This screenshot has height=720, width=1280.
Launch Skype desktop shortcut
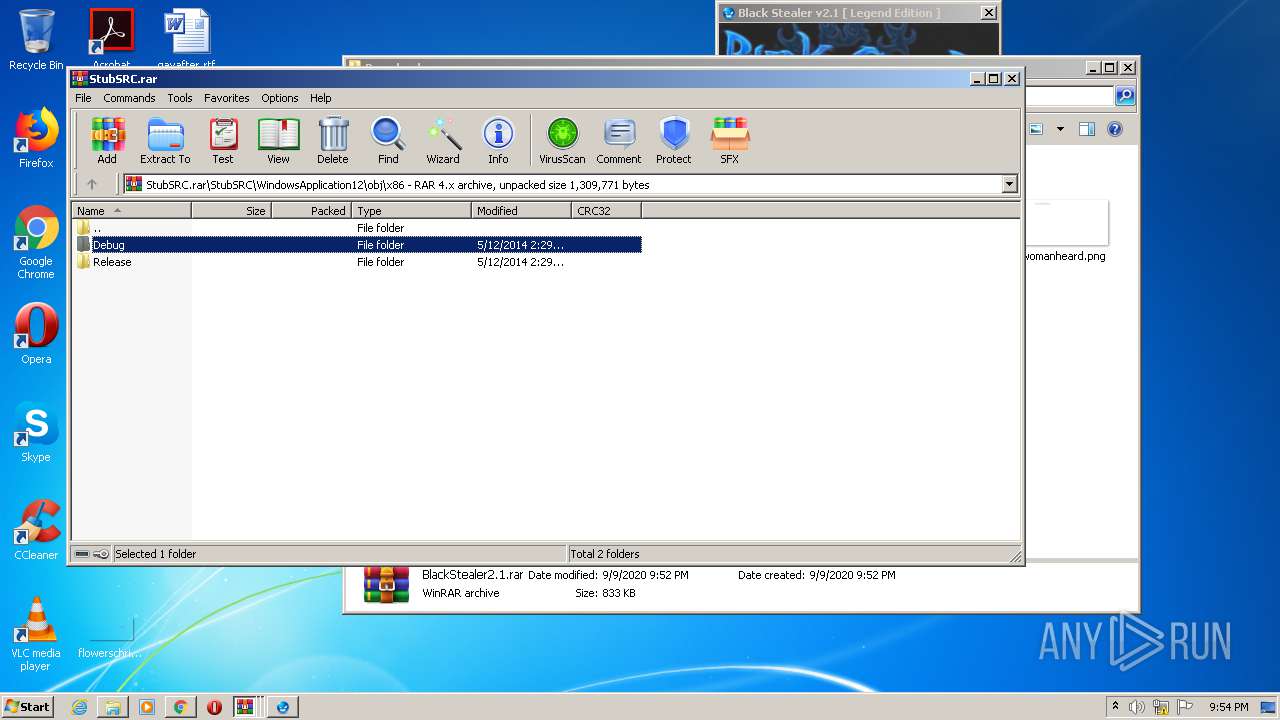click(36, 432)
